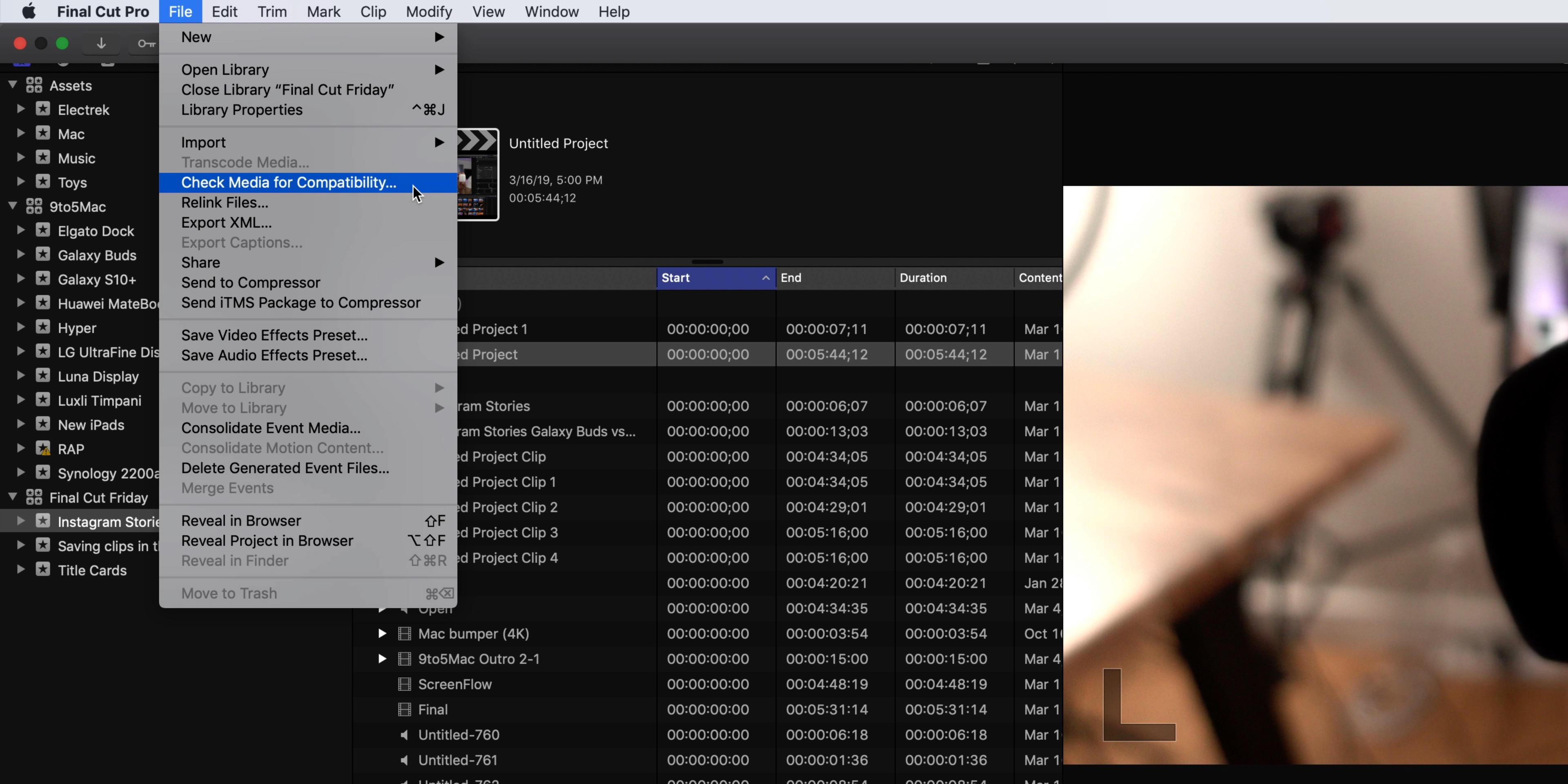The image size is (1568, 784).
Task: Click the keyword collection key icon
Action: tap(146, 43)
